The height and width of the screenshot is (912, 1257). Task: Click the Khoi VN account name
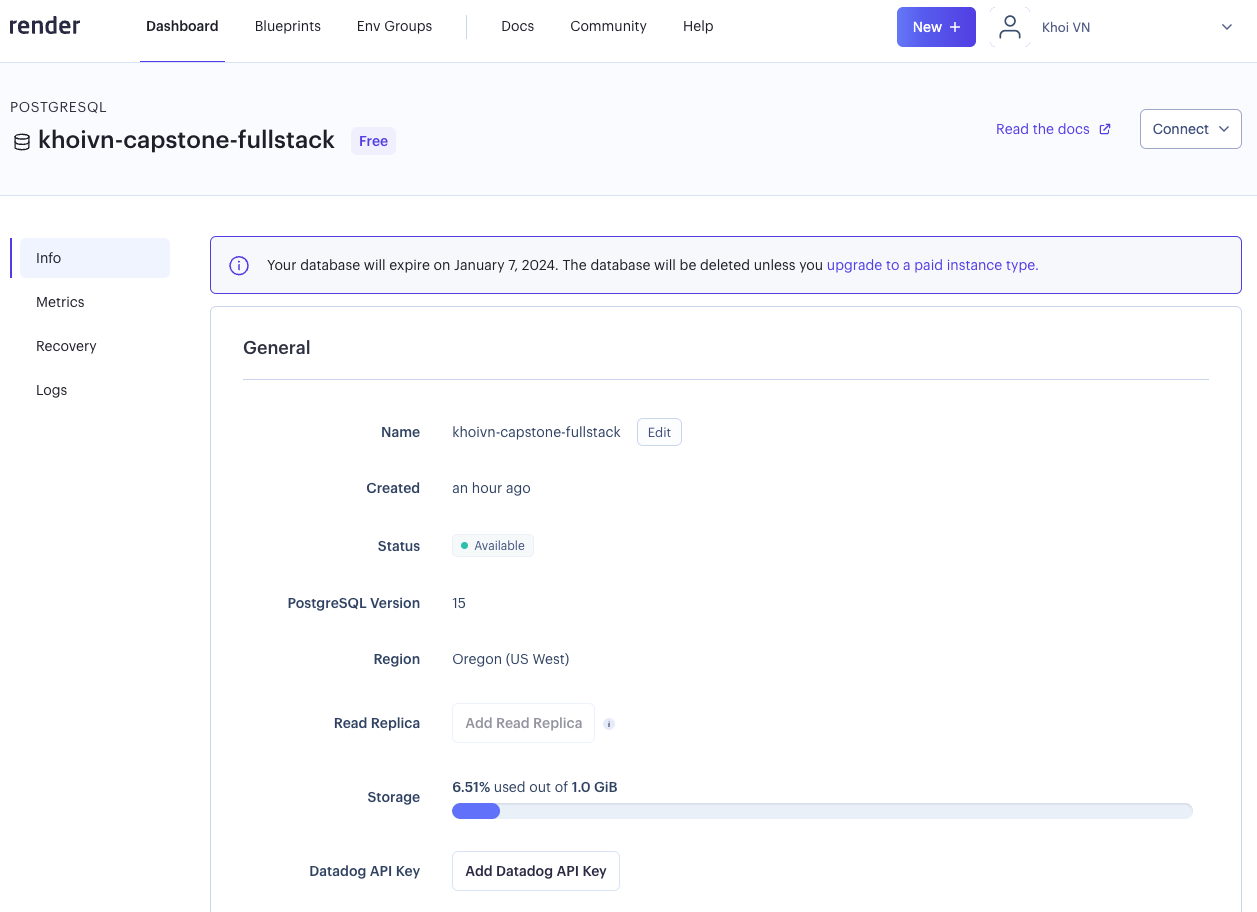(1066, 27)
